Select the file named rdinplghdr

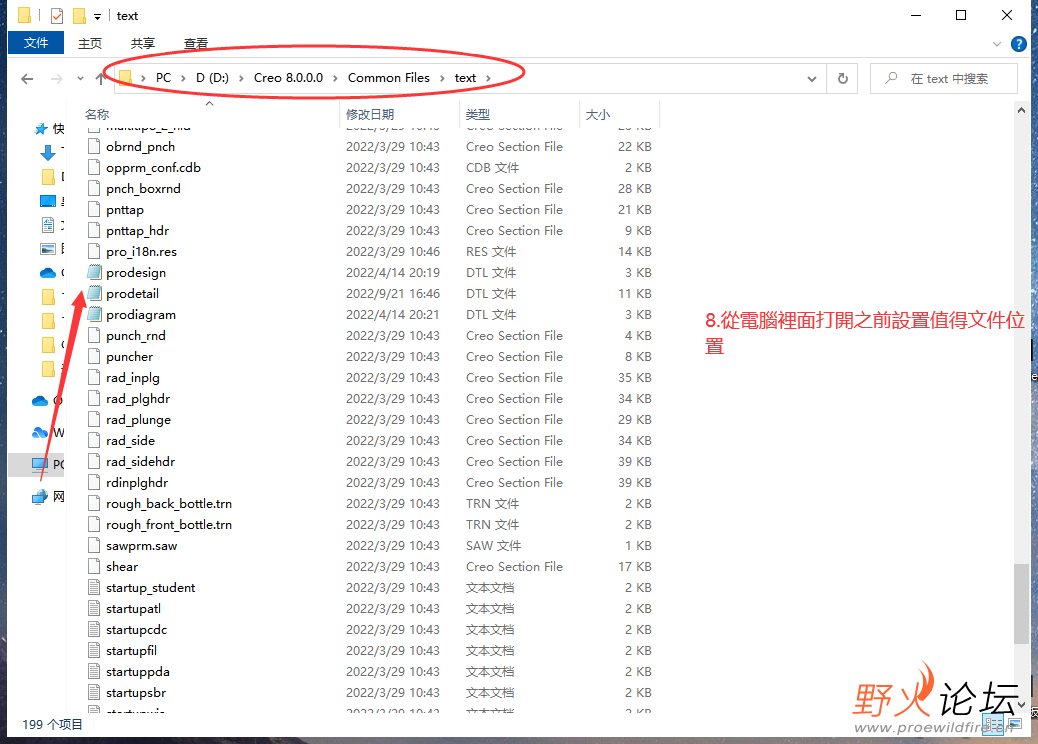(x=137, y=483)
